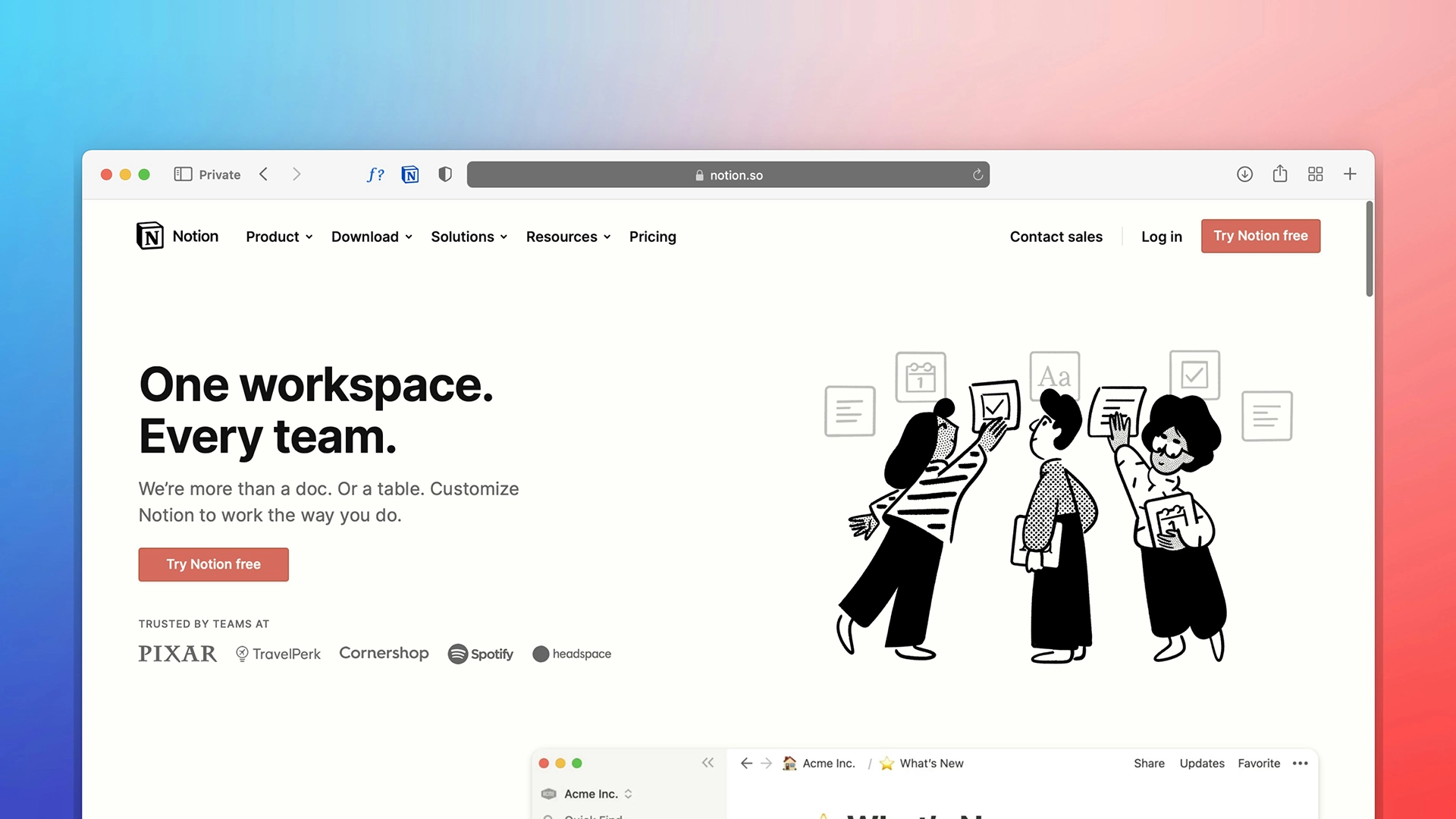Click the Spotify logo
Screen dimensions: 1456x819
(481, 654)
